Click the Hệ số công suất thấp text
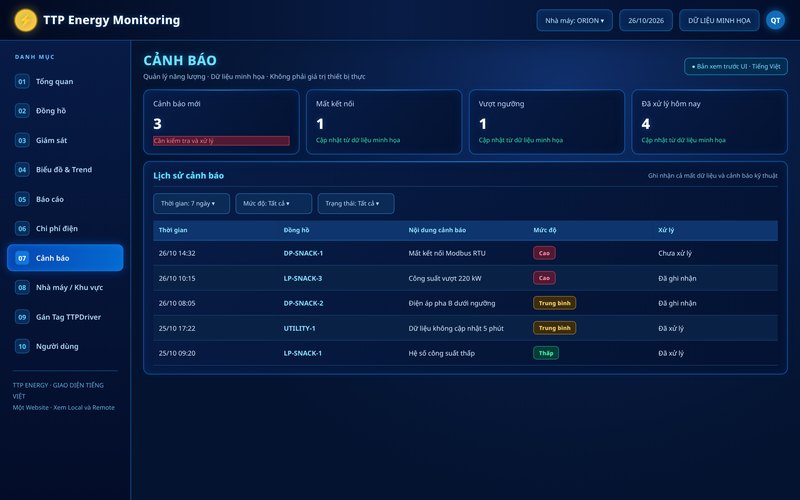This screenshot has width=800, height=500. coord(441,353)
